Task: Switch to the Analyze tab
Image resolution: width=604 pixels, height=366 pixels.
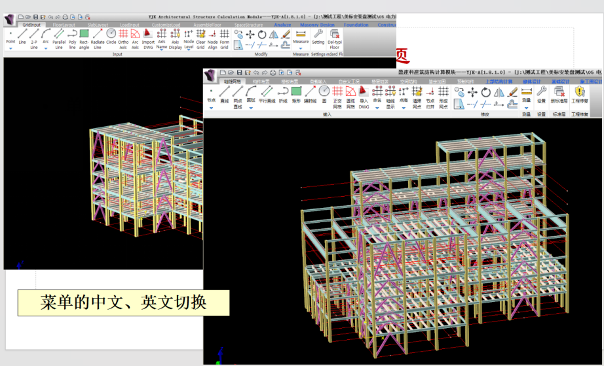Action: 282,25
